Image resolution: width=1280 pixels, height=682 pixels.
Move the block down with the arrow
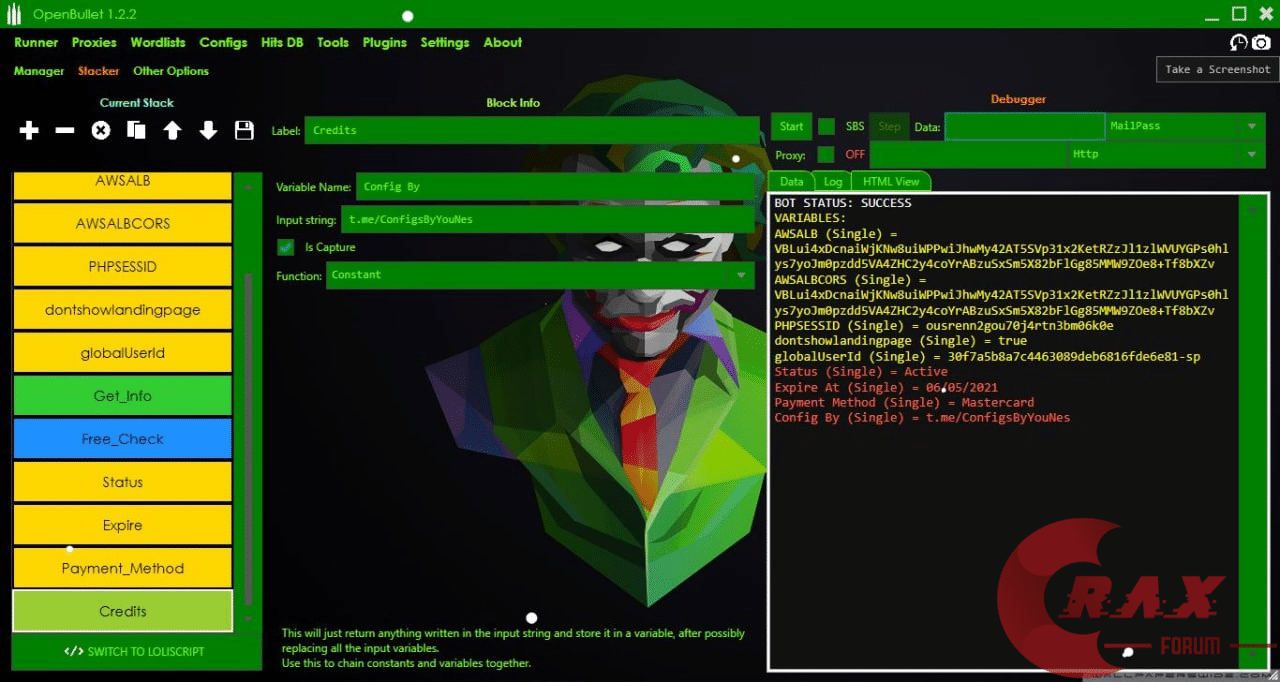click(x=208, y=130)
